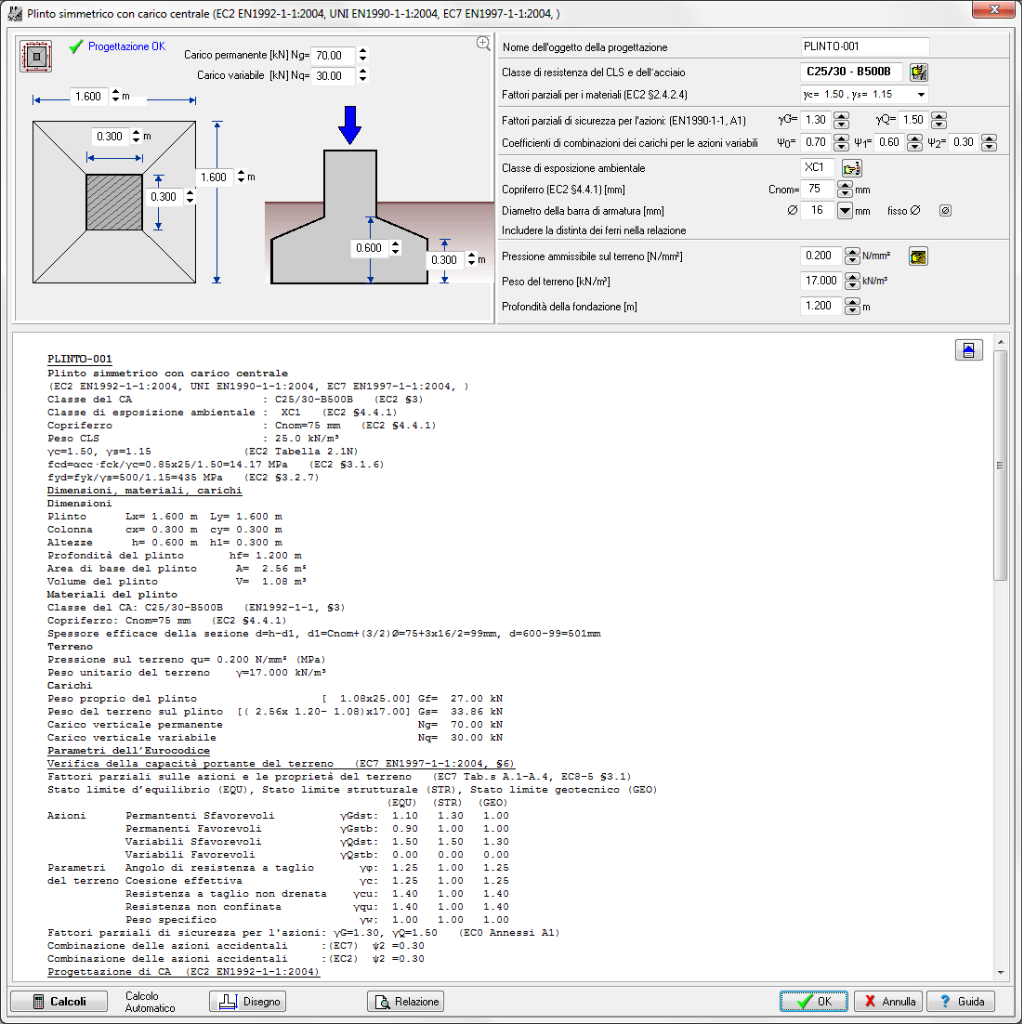1022x1024 pixels.
Task: Click the footing height field 0.600
Action: point(370,248)
